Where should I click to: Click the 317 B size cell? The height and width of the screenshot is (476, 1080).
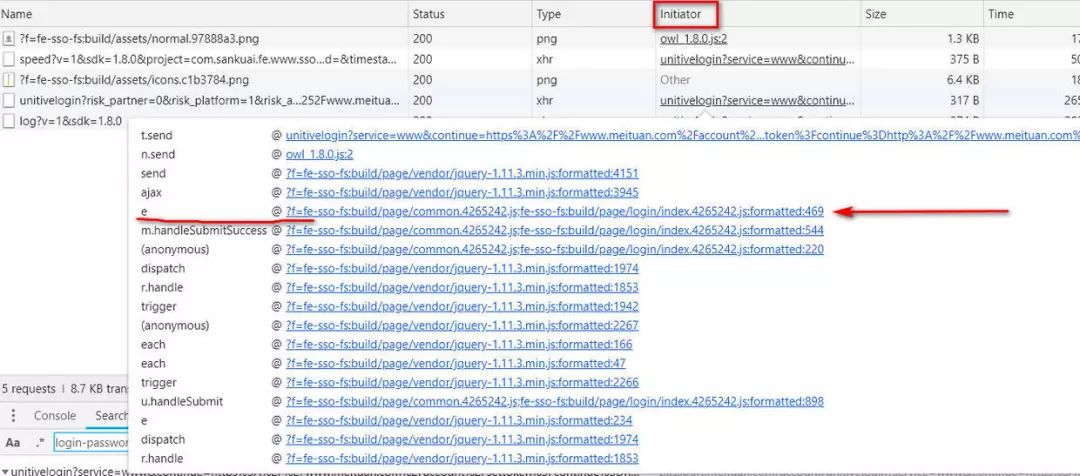point(962,101)
